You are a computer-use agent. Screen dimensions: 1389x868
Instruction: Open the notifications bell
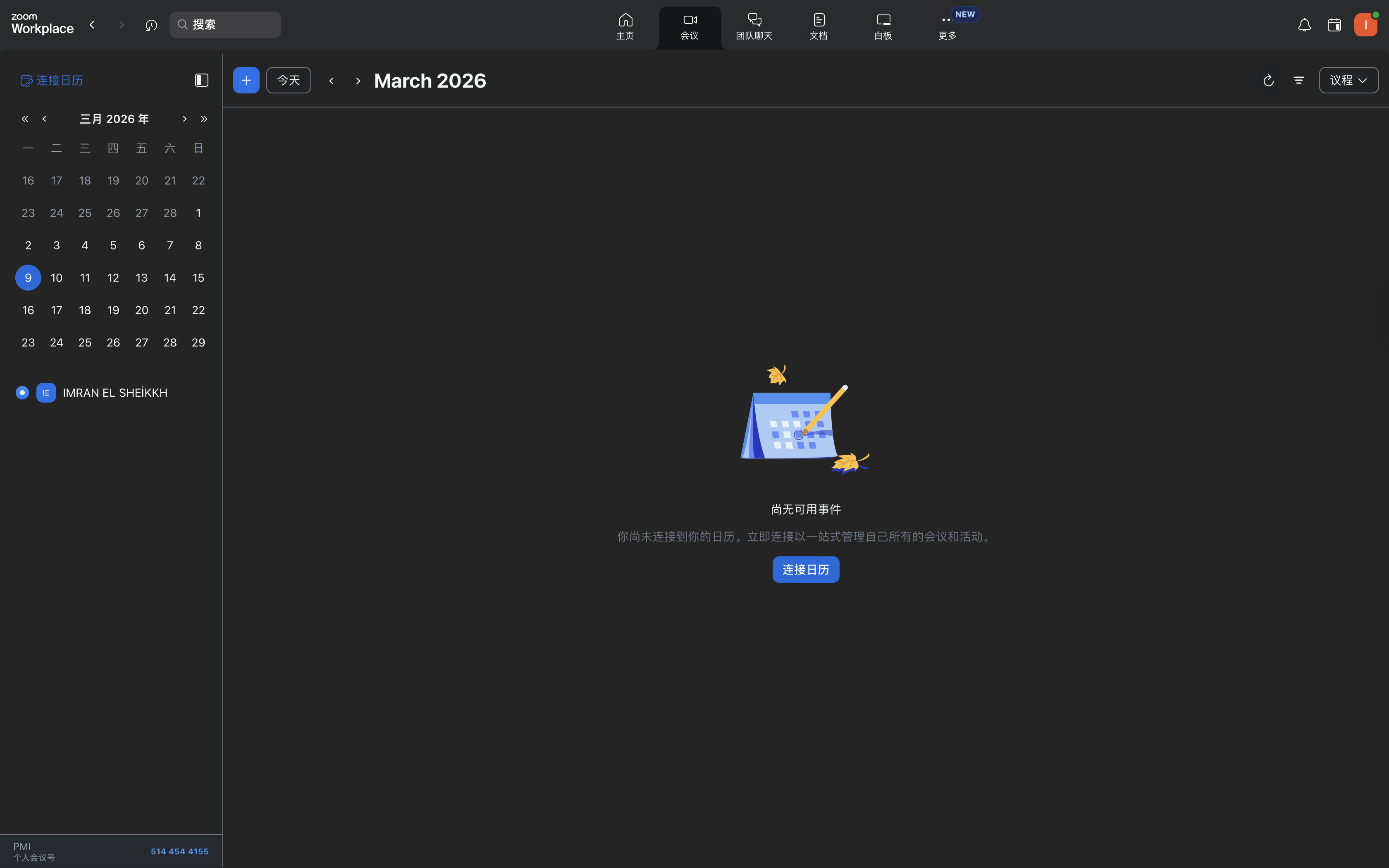click(1304, 25)
